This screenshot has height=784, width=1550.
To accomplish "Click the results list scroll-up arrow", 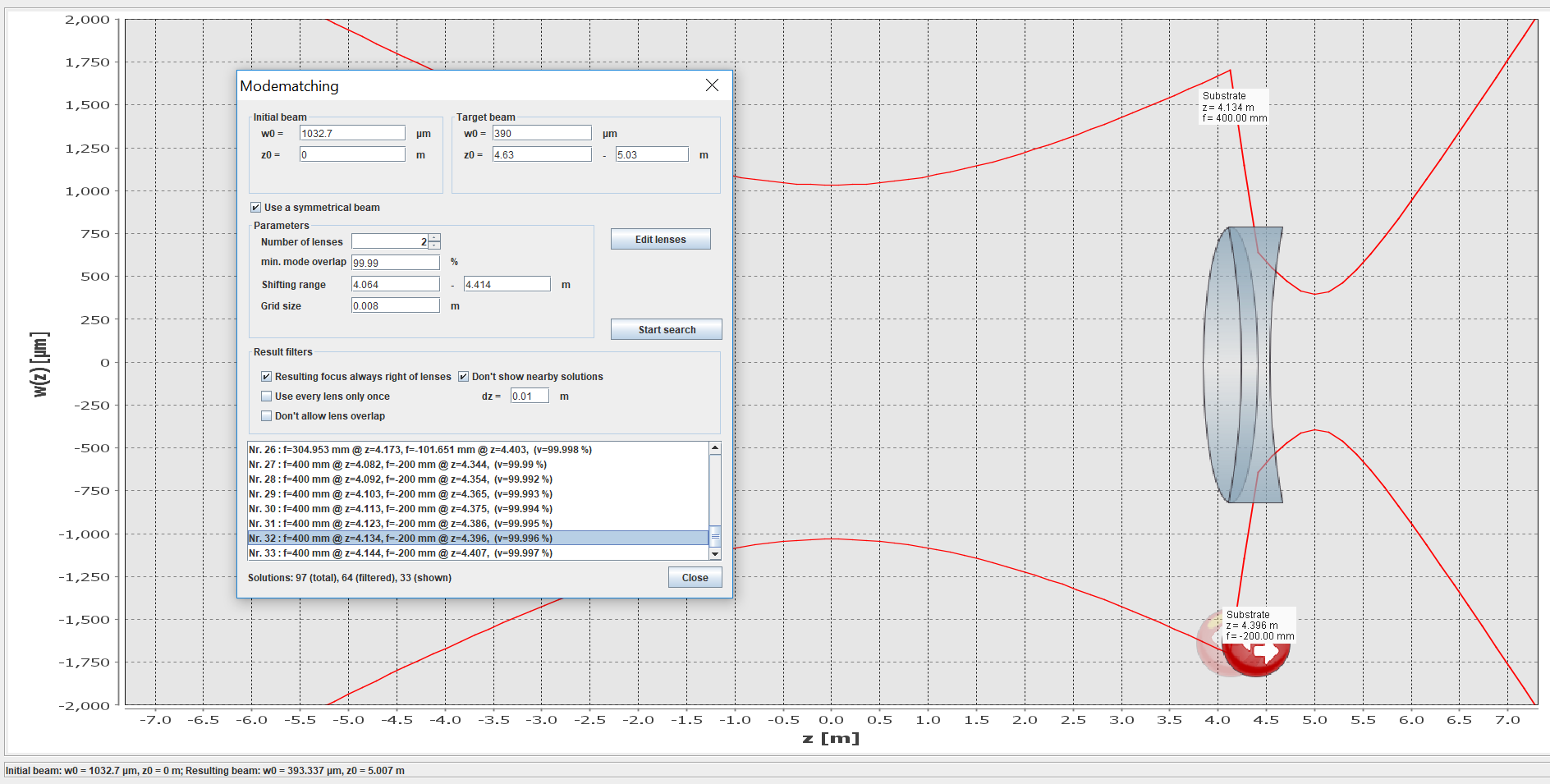I will 715,448.
